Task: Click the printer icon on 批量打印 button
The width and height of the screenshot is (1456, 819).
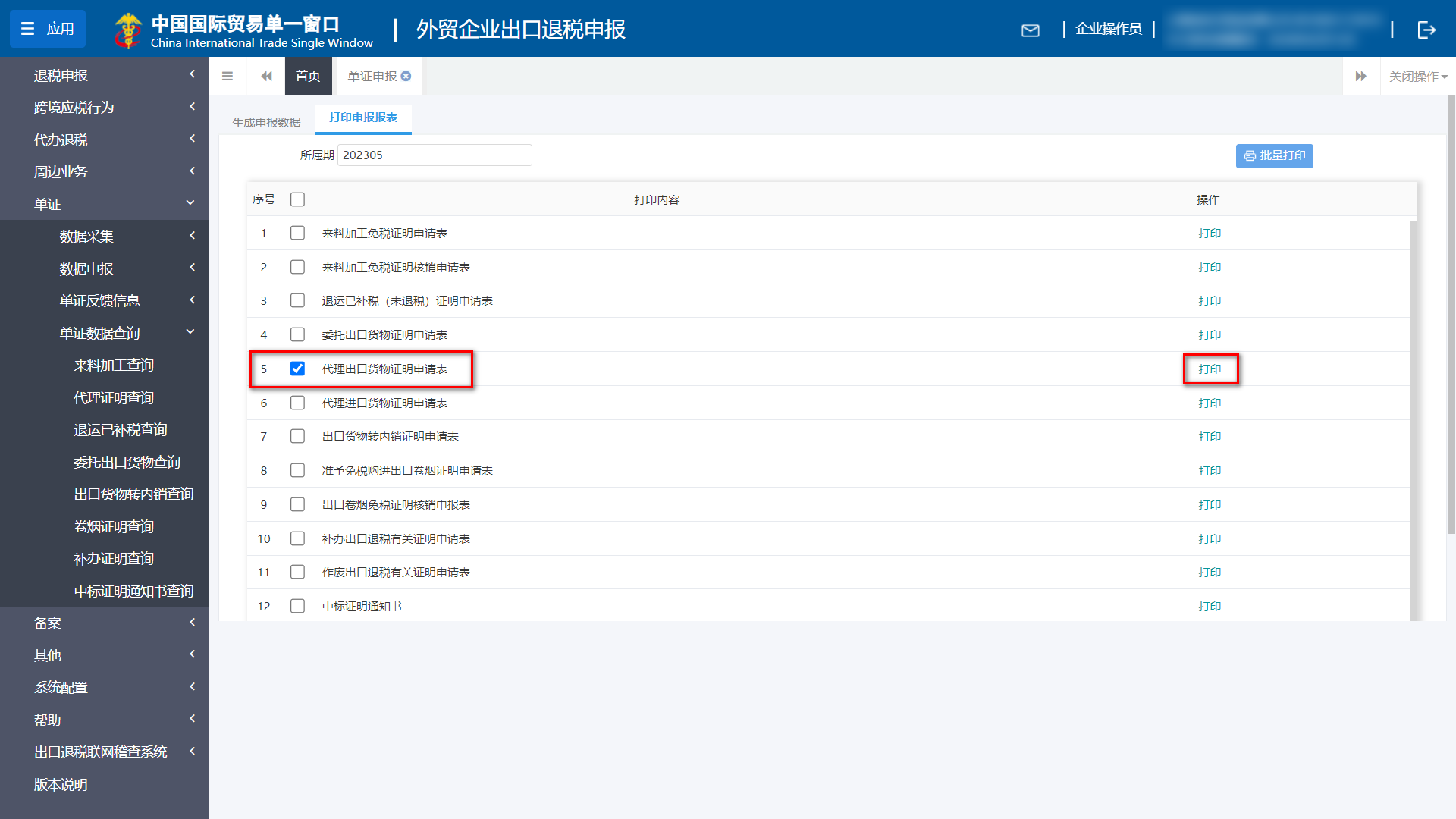Action: pyautogui.click(x=1250, y=156)
